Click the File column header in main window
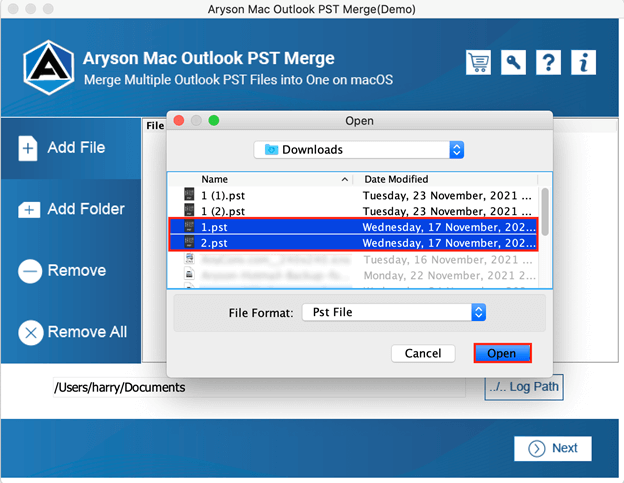624x483 pixels. [x=155, y=126]
